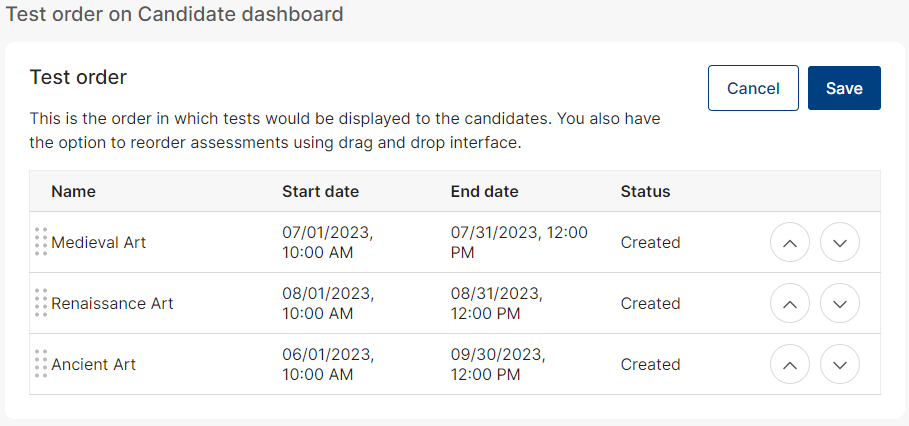Select the Start date column header

point(321,191)
